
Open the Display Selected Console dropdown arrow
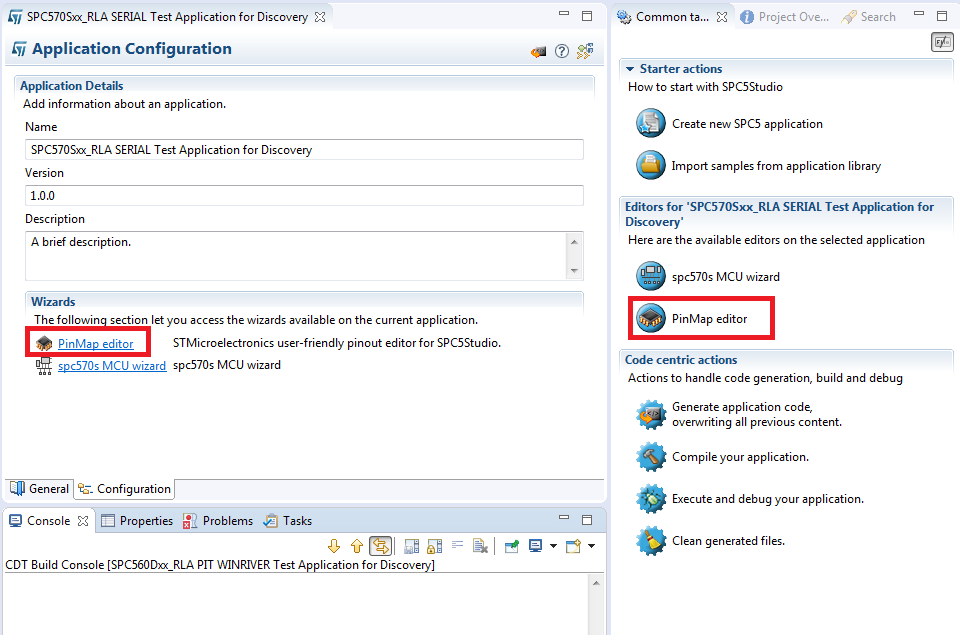[553, 546]
